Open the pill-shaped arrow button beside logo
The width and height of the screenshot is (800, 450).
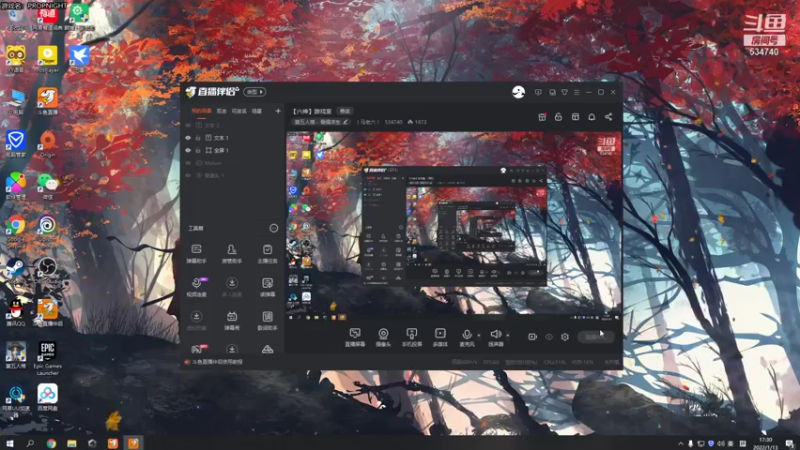pos(255,92)
